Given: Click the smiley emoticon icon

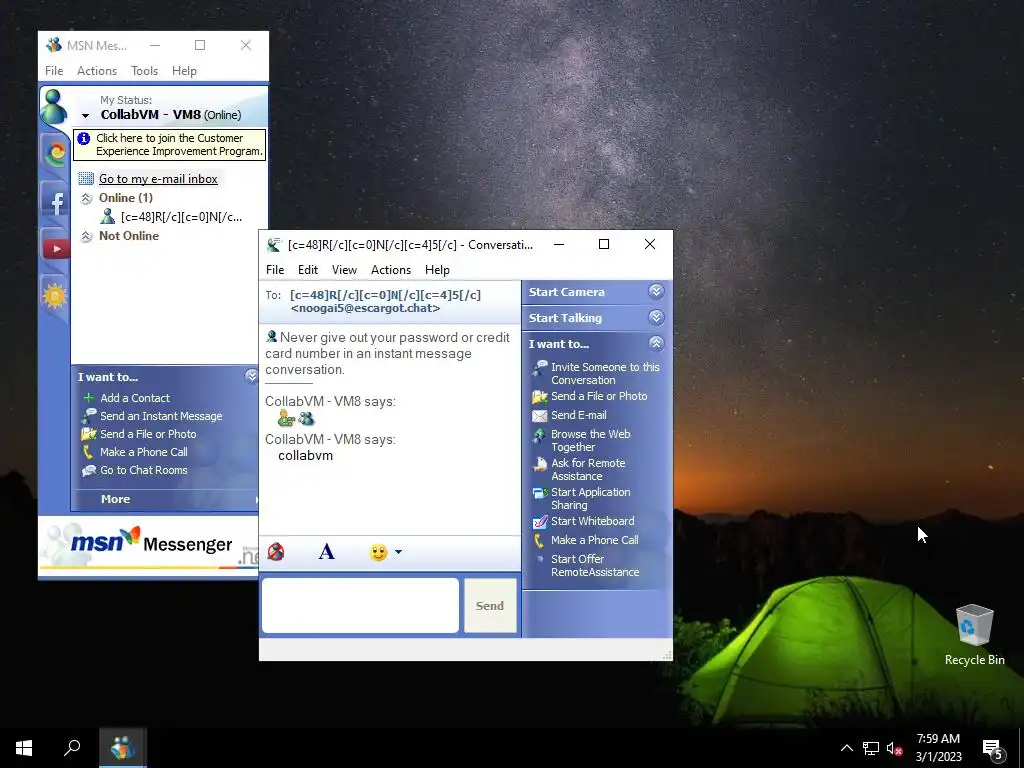Looking at the screenshot, I should tap(378, 552).
